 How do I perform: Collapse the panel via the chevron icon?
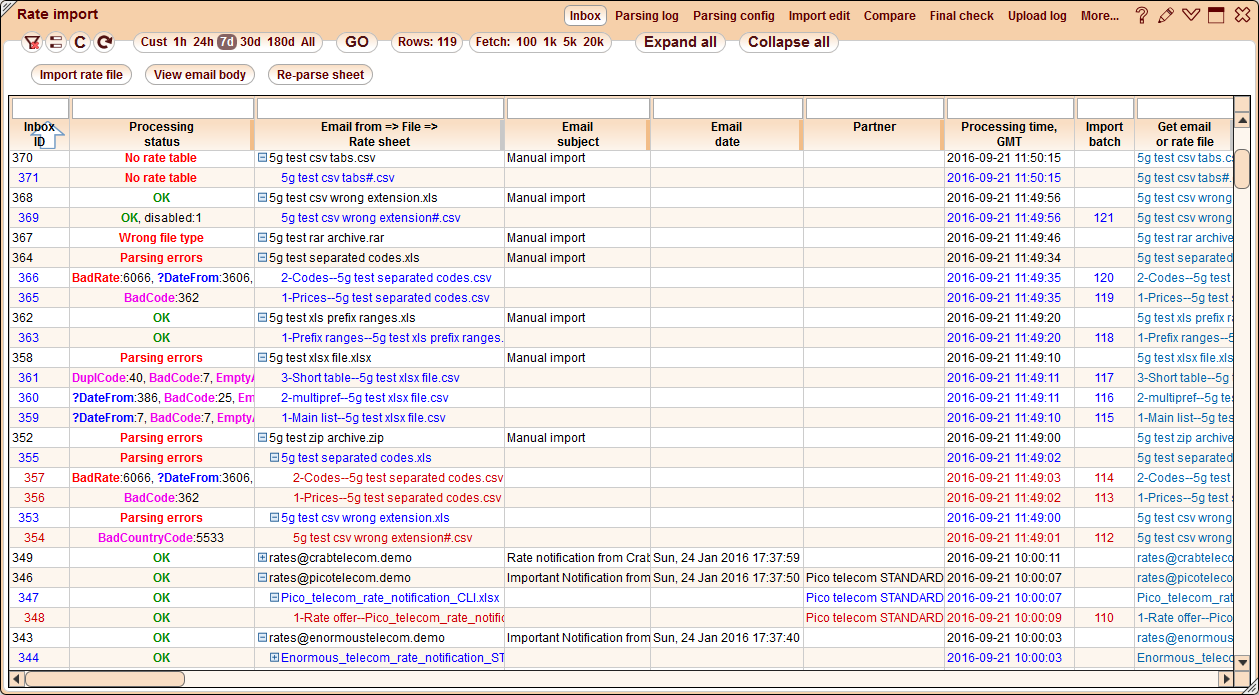[x=1190, y=14]
